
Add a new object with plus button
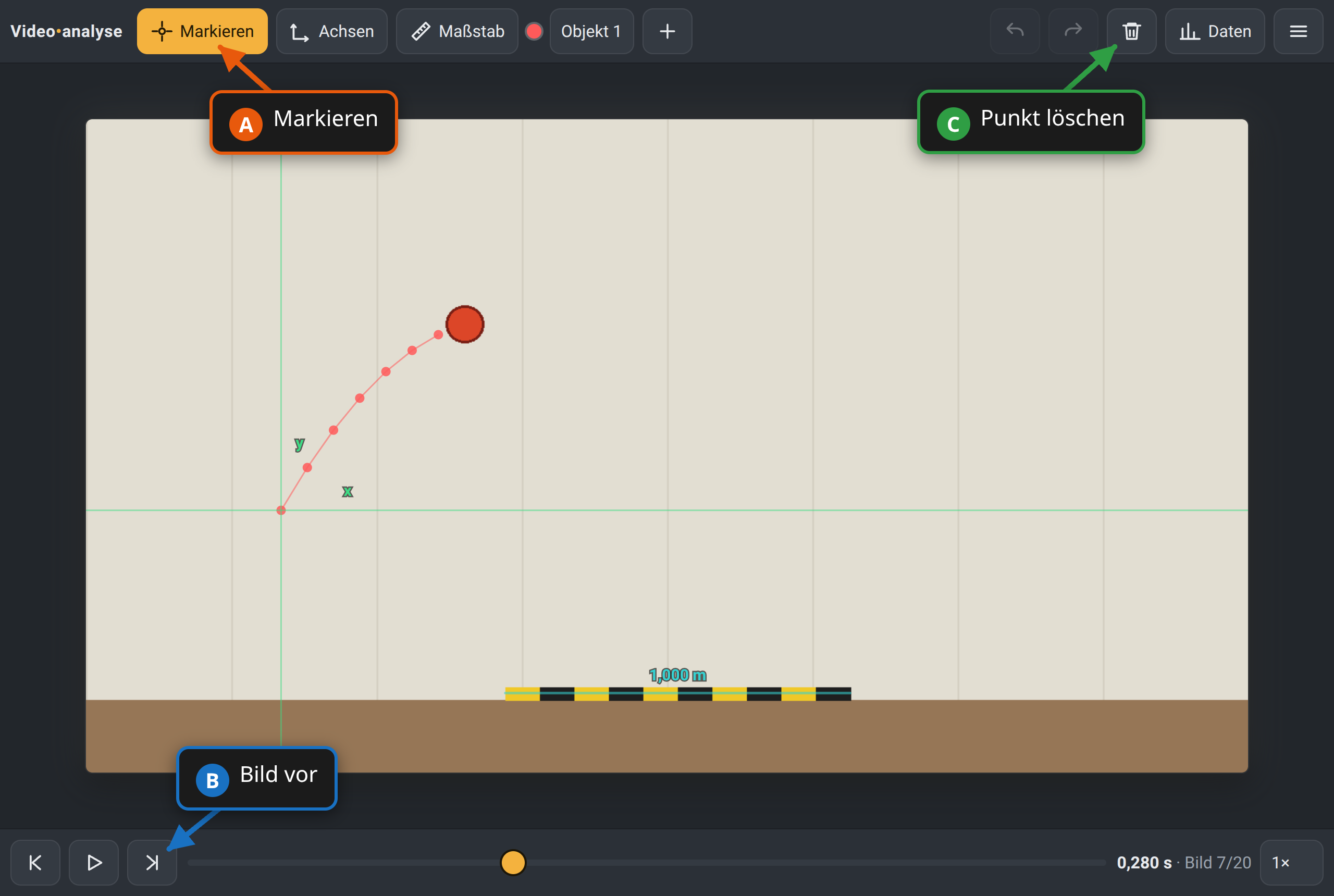[667, 31]
